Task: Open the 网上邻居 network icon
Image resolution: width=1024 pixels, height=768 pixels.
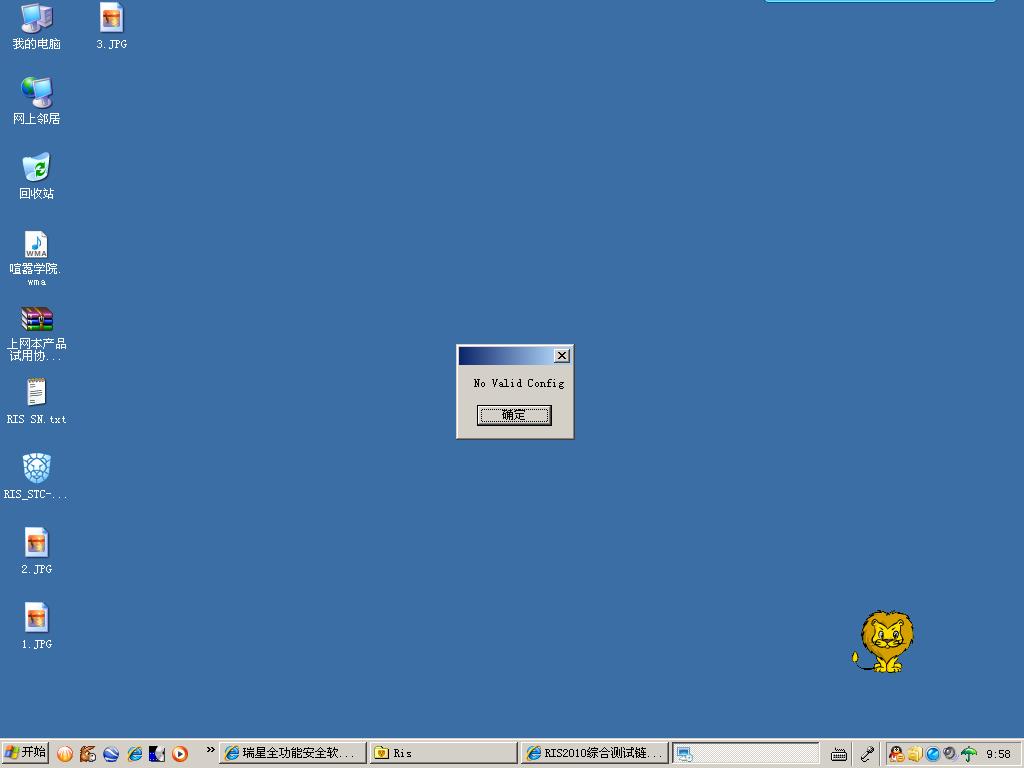Action: 37,101
